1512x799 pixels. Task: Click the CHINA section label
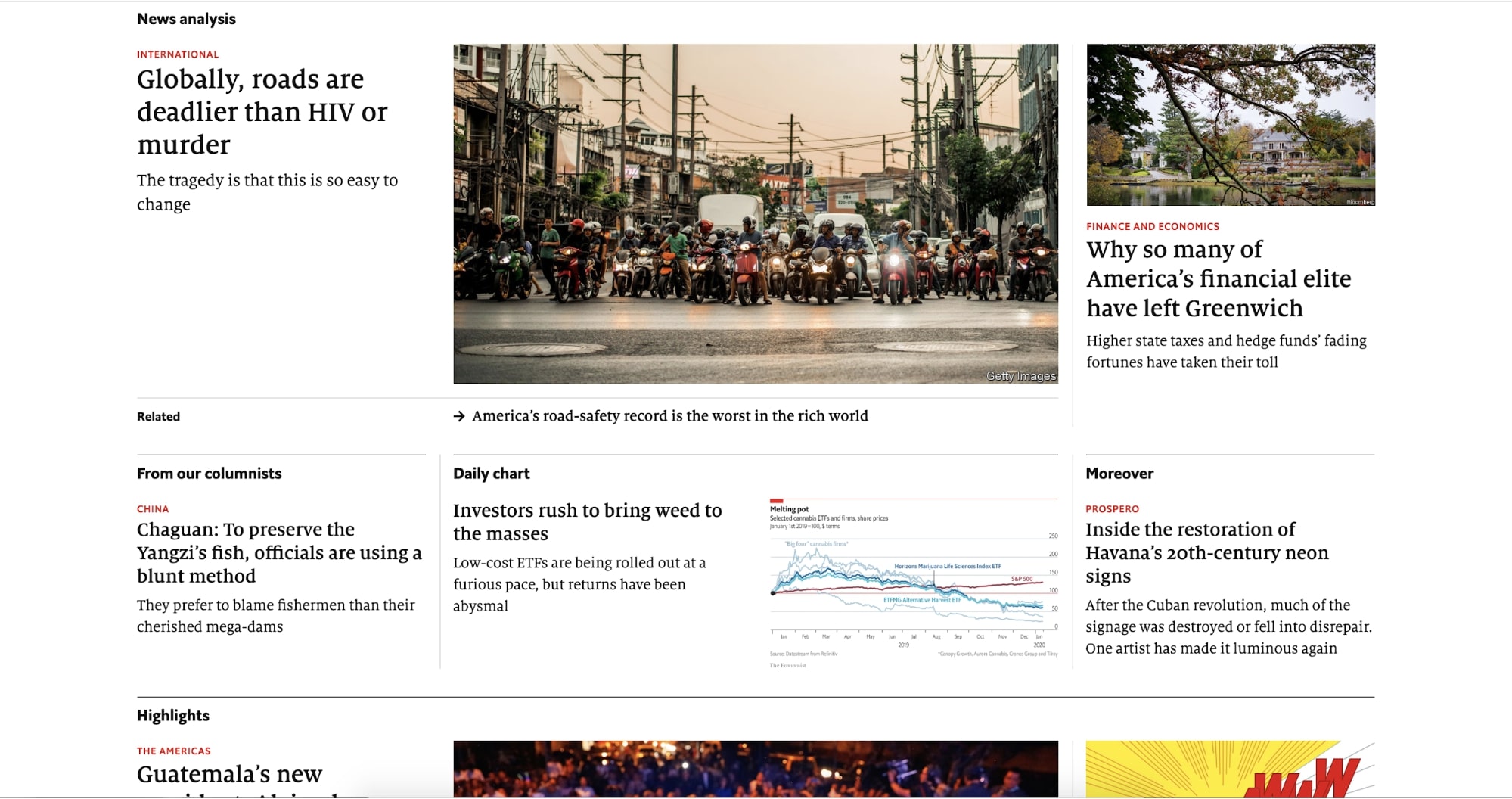click(x=153, y=509)
